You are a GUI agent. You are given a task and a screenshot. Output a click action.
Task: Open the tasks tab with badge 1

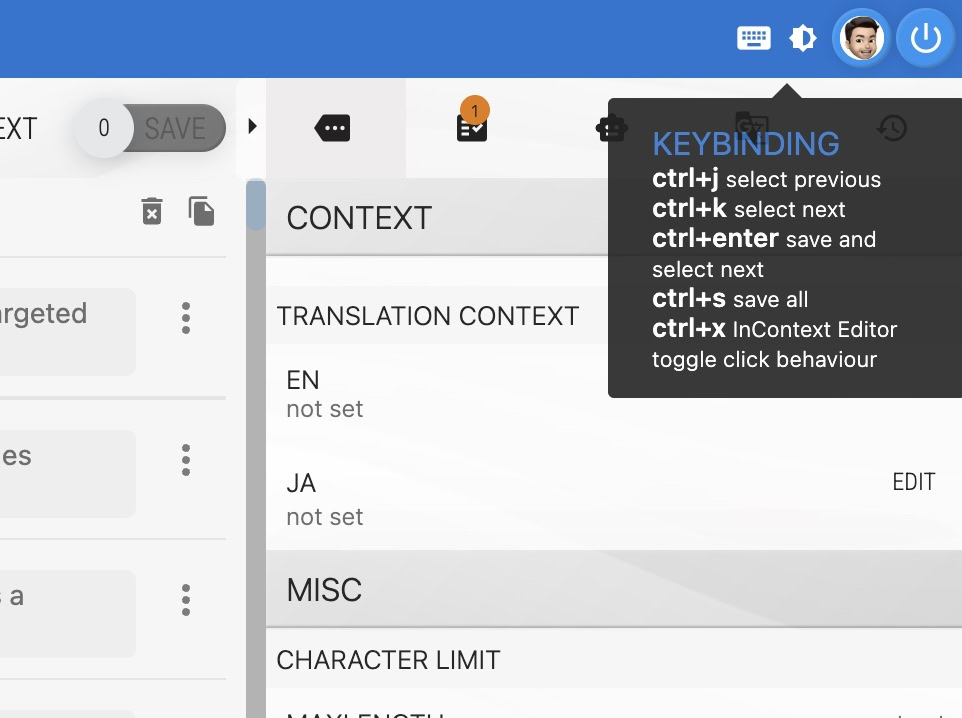coord(471,127)
